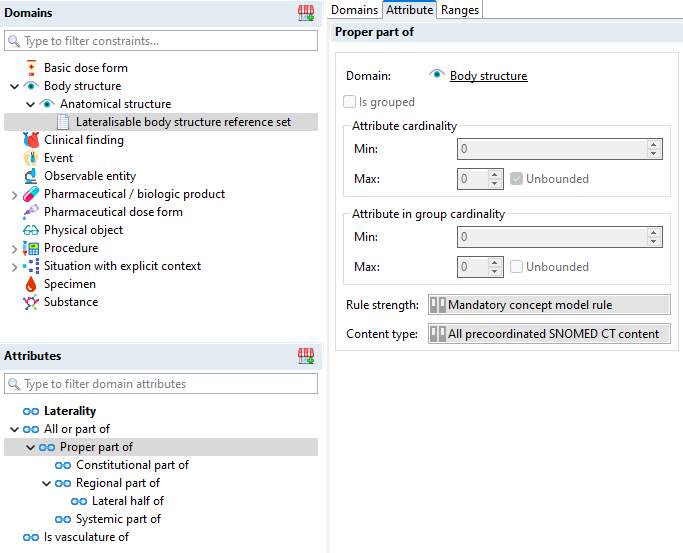Switch to the Domains tab
This screenshot has width=683, height=553.
point(355,10)
